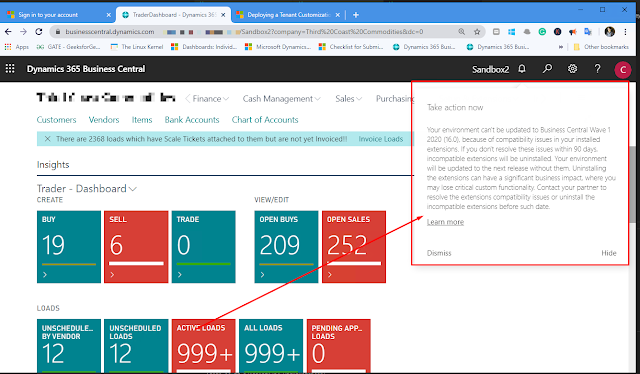Click the Invoice Loads action

[x=380, y=139]
